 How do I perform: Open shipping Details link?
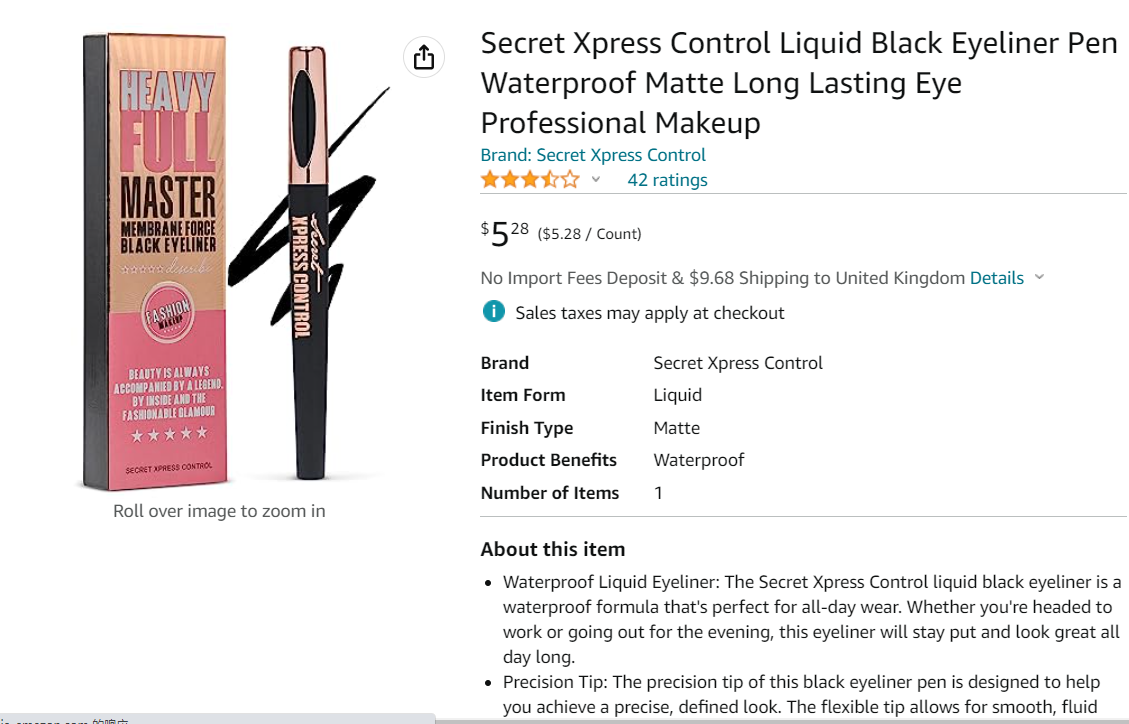click(996, 278)
